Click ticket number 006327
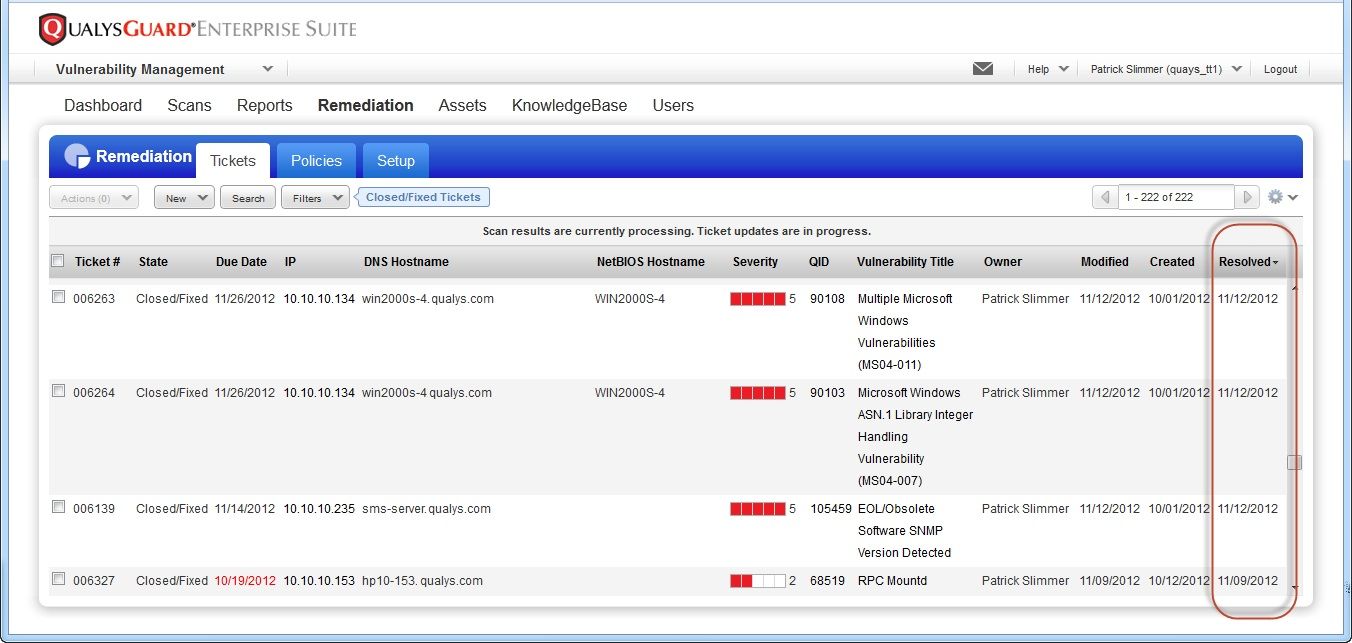The height and width of the screenshot is (643, 1352). coord(94,581)
